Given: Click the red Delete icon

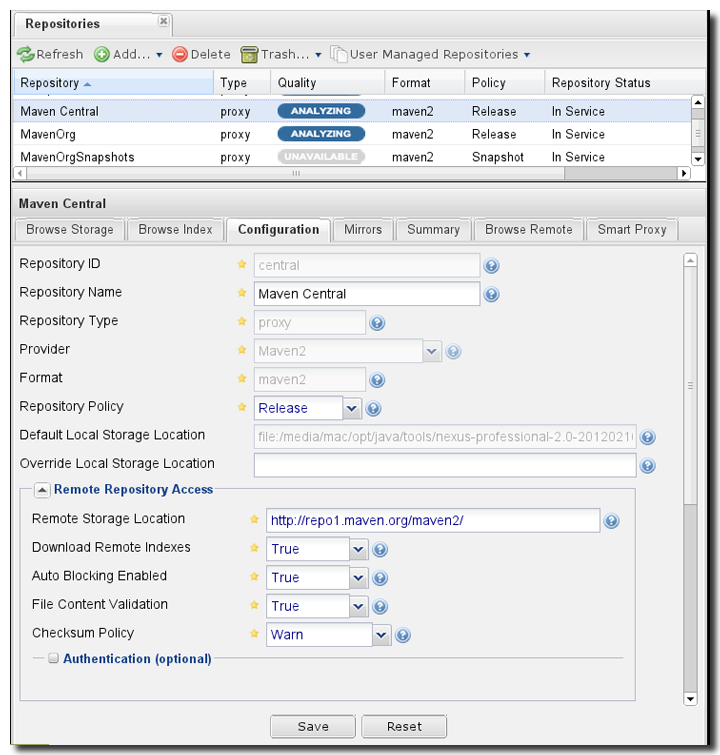Looking at the screenshot, I should (180, 55).
